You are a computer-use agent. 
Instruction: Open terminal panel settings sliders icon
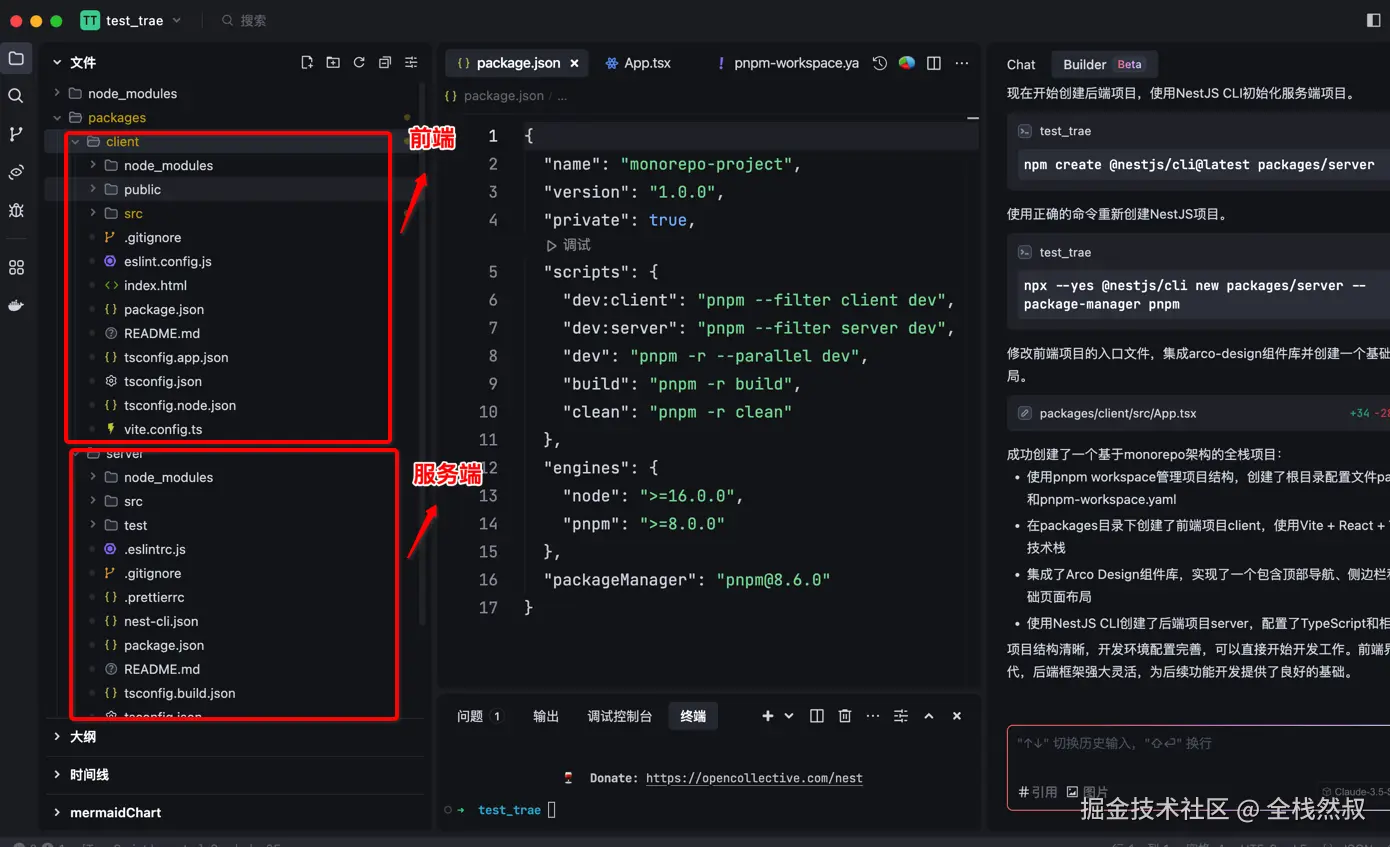901,716
